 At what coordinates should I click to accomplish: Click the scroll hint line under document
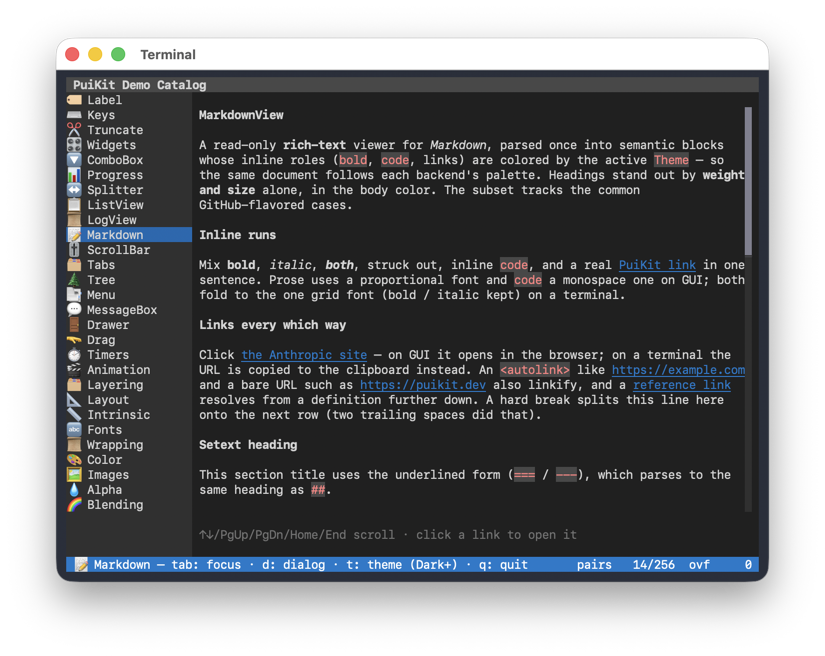click(x=388, y=534)
